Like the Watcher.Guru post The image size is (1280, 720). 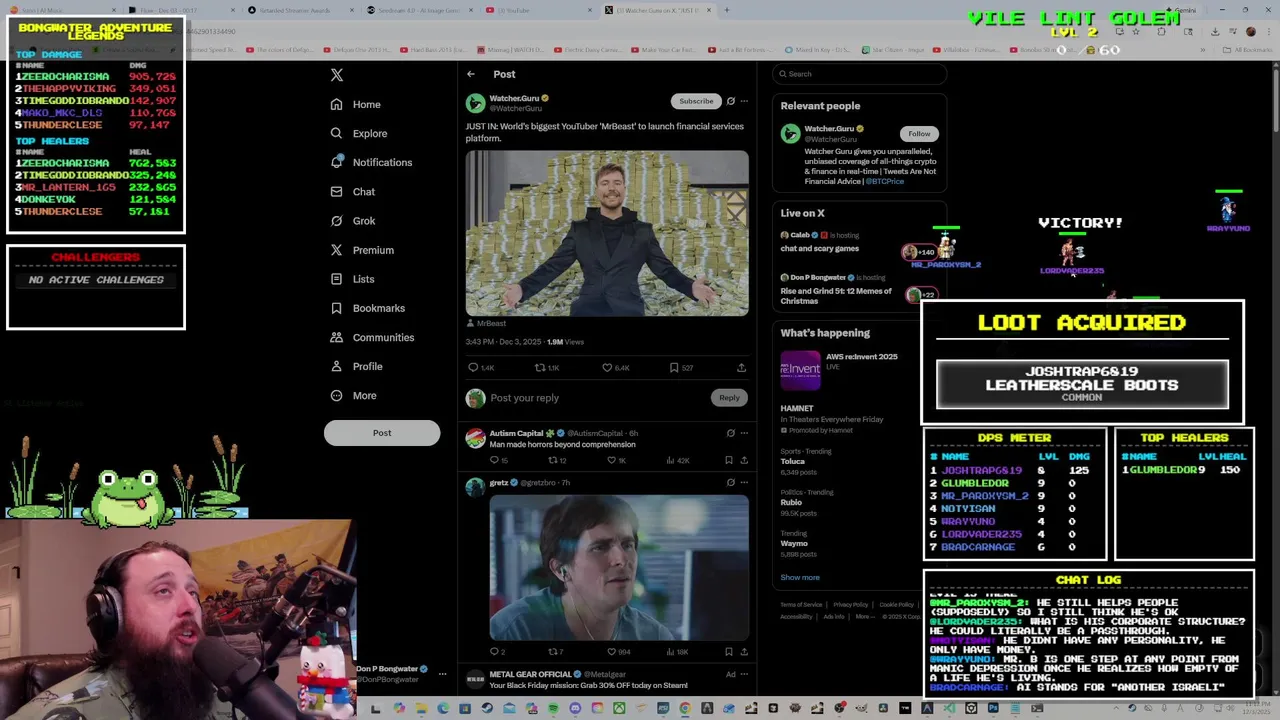pyautogui.click(x=607, y=368)
